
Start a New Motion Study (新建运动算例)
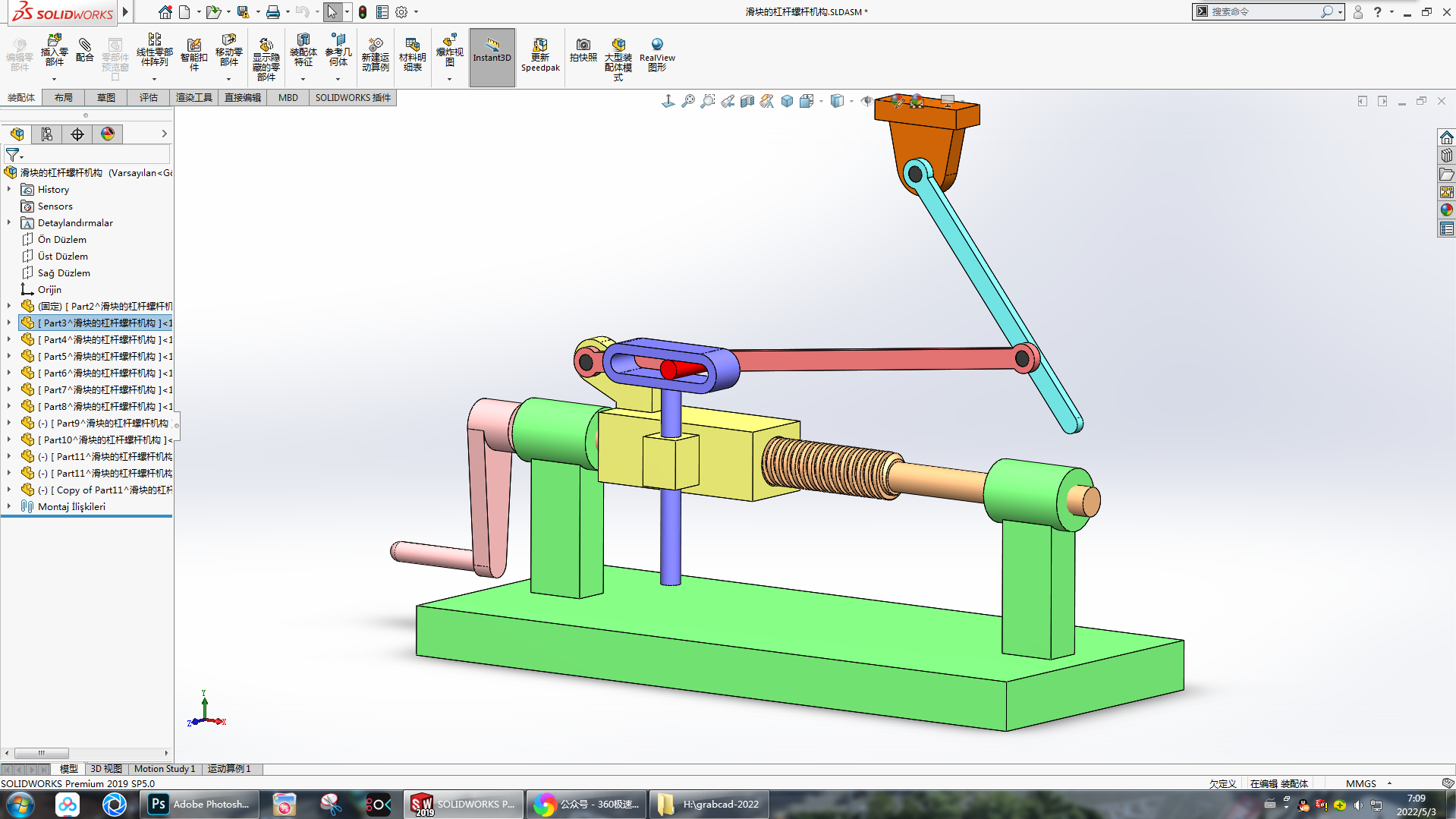[375, 55]
